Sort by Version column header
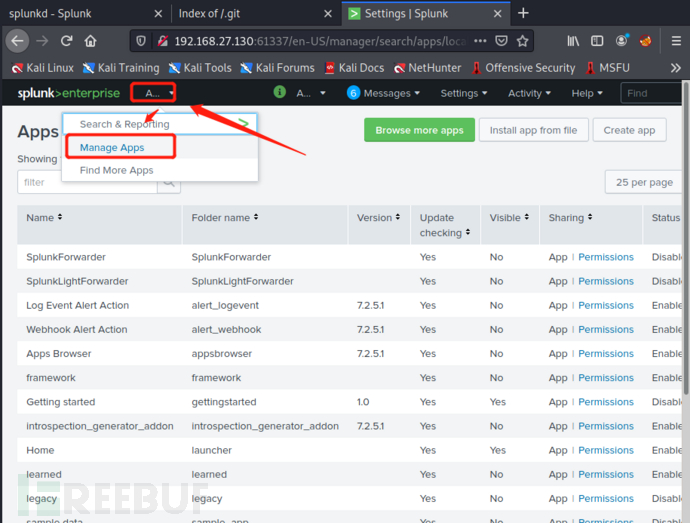 tap(378, 217)
